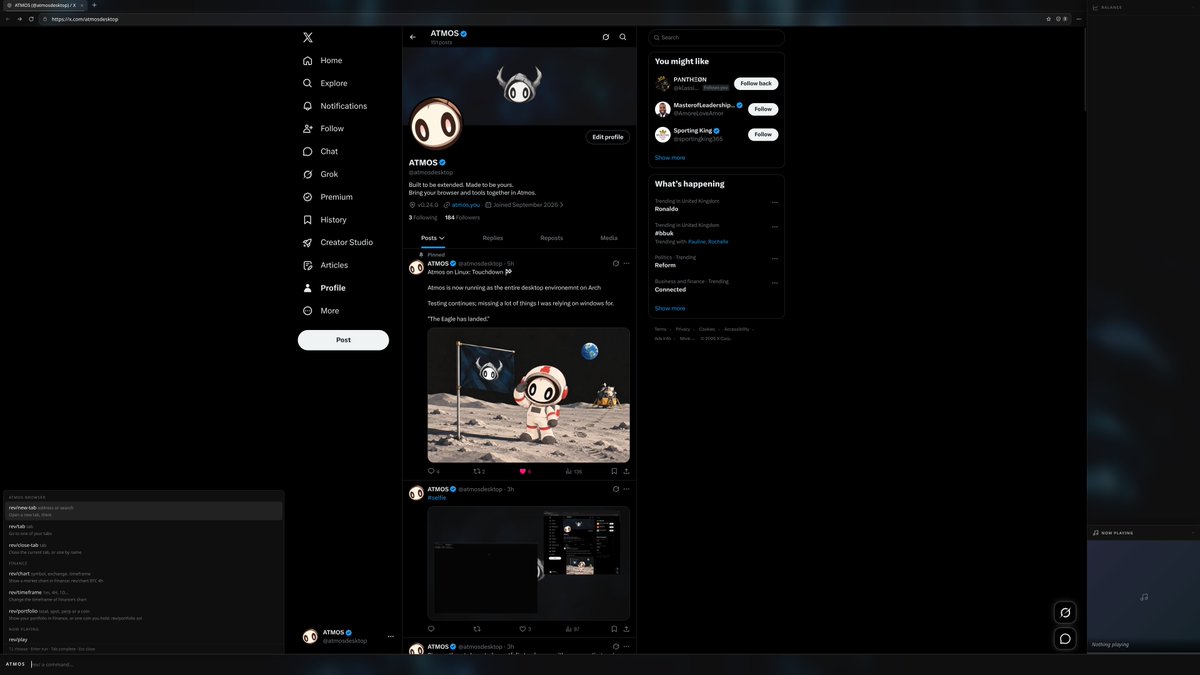Open Chat from the sidebar
1200x675 pixels.
coord(320,151)
